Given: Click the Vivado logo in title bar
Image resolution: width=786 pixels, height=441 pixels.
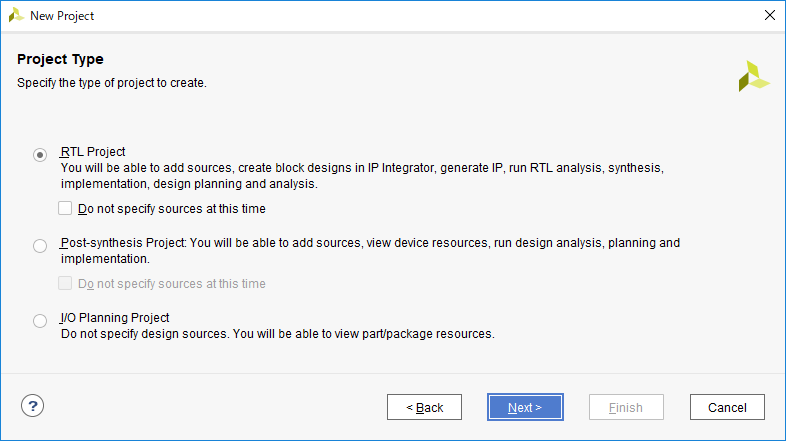Looking at the screenshot, I should (x=16, y=16).
